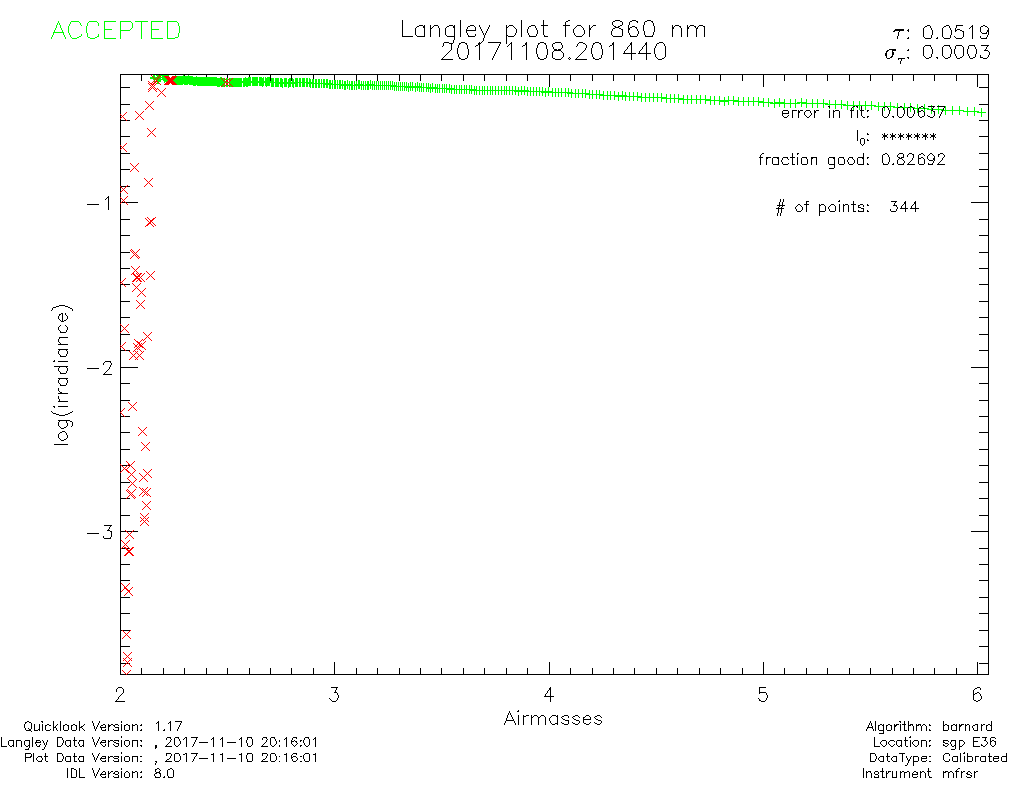1024x786 pixels.
Task: Click y-axis tick label -2
Action: tap(98, 367)
